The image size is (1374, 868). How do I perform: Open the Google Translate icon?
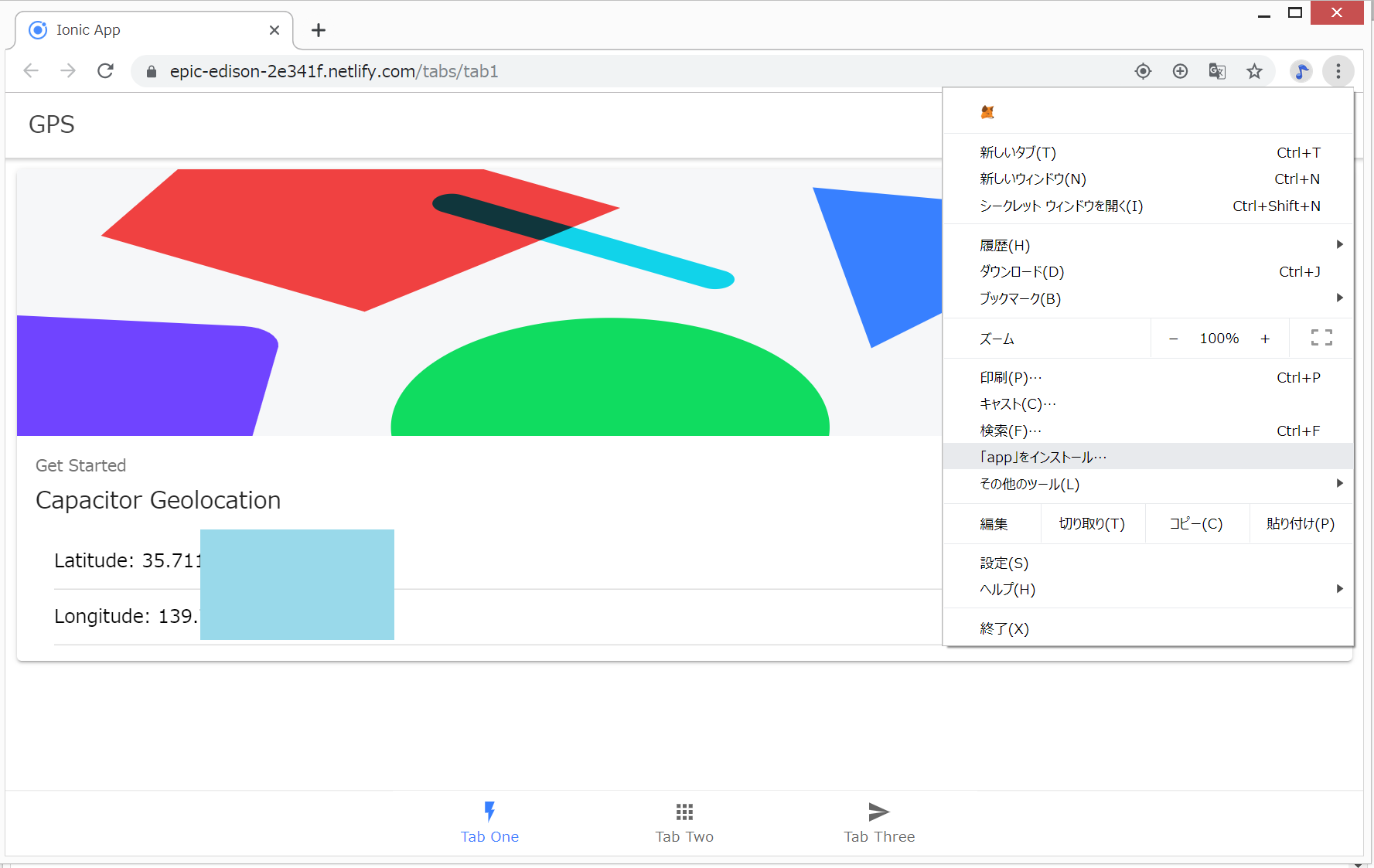coord(1217,71)
